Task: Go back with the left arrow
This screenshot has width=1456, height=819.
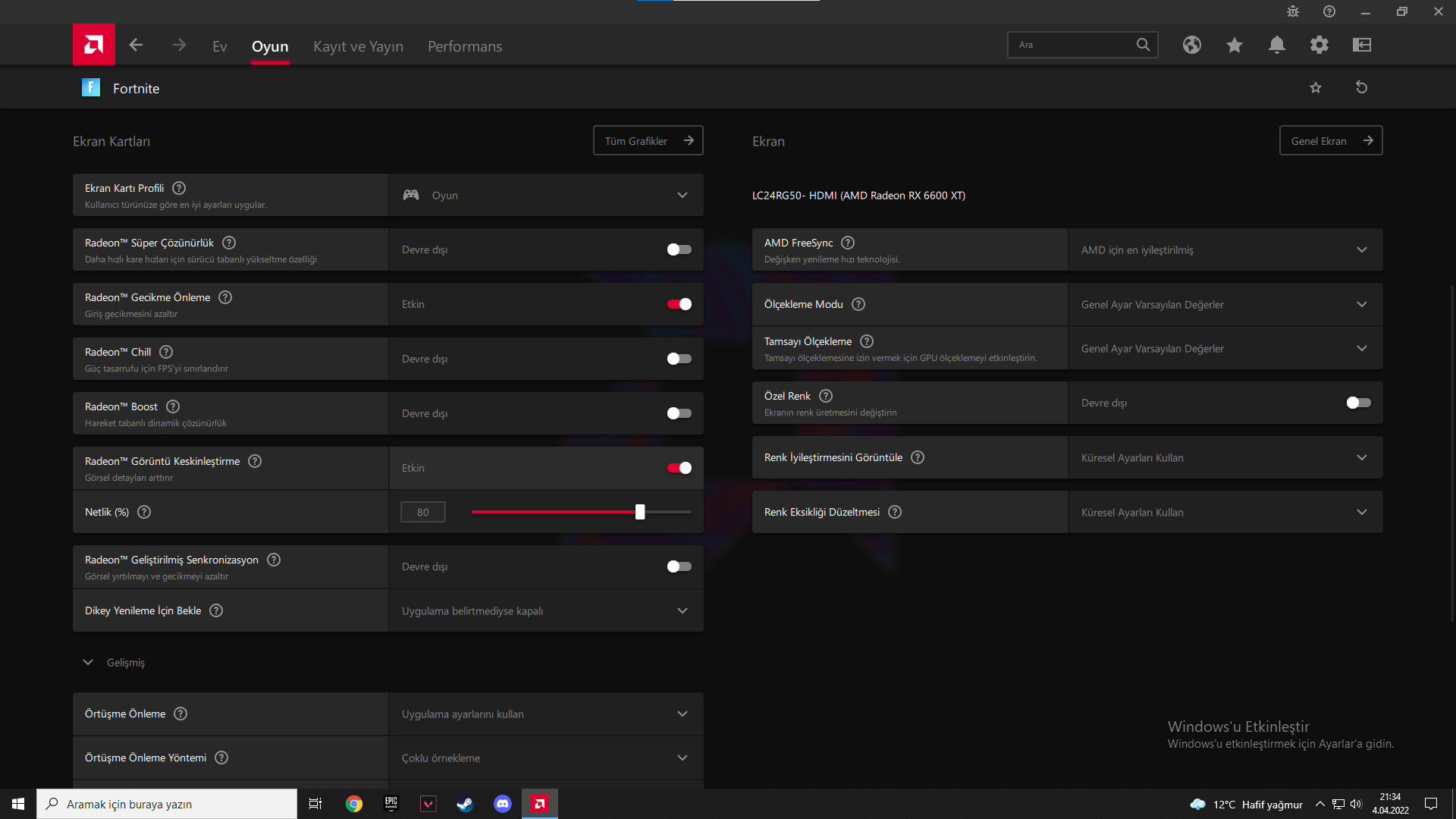Action: point(136,45)
